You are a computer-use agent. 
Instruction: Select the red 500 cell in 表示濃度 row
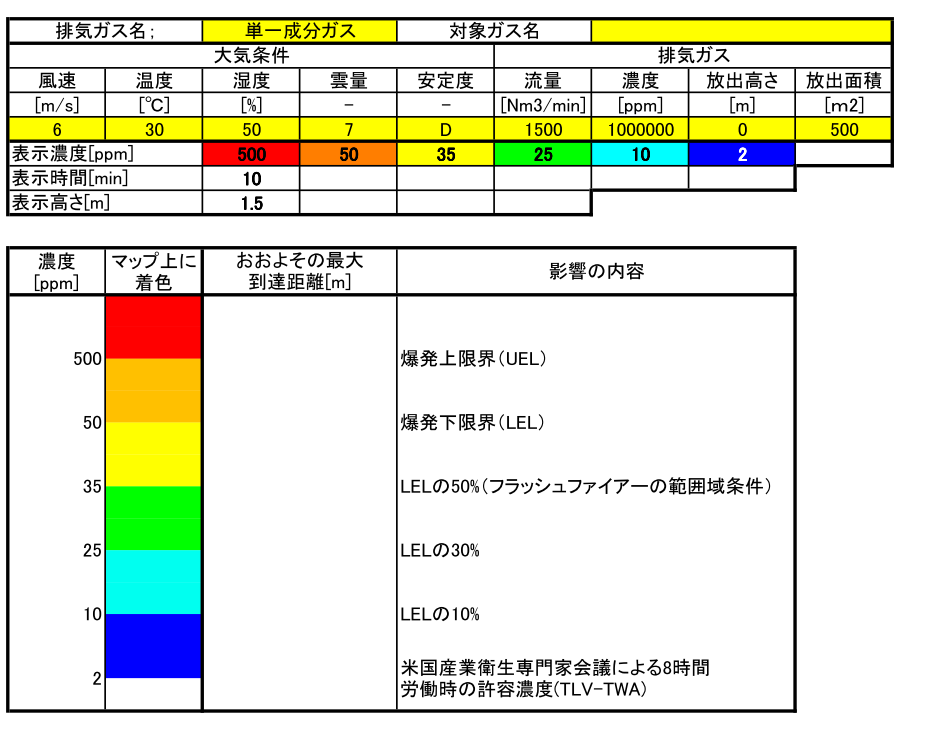tap(251, 154)
